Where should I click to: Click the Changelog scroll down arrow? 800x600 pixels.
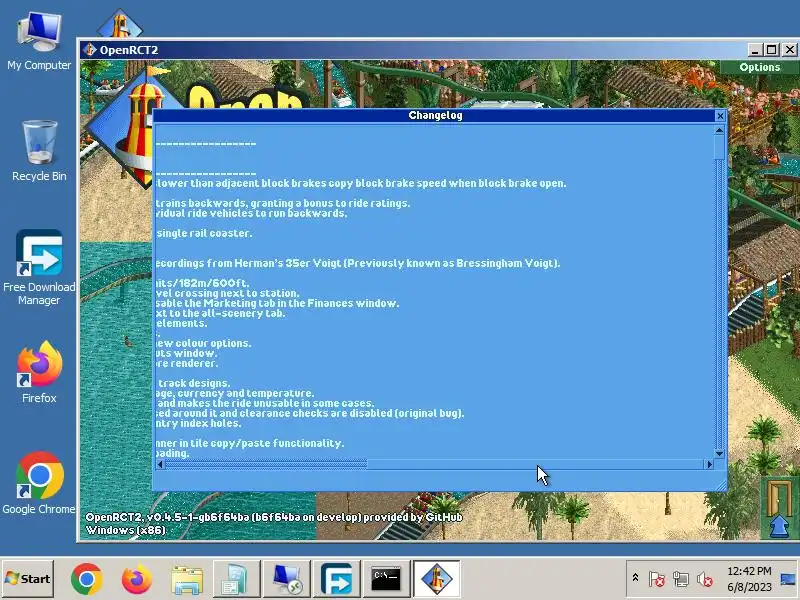[x=719, y=454]
